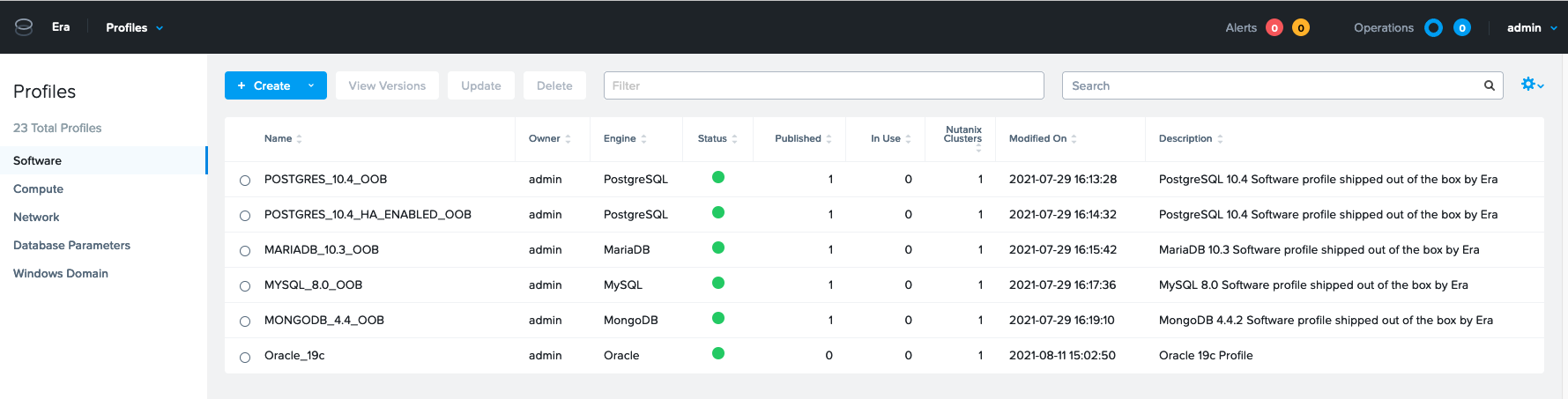This screenshot has height=399, width=1568.
Task: Select the POSTGRES_10.4_HA_ENABLED_OOB radio button
Action: tap(245, 216)
